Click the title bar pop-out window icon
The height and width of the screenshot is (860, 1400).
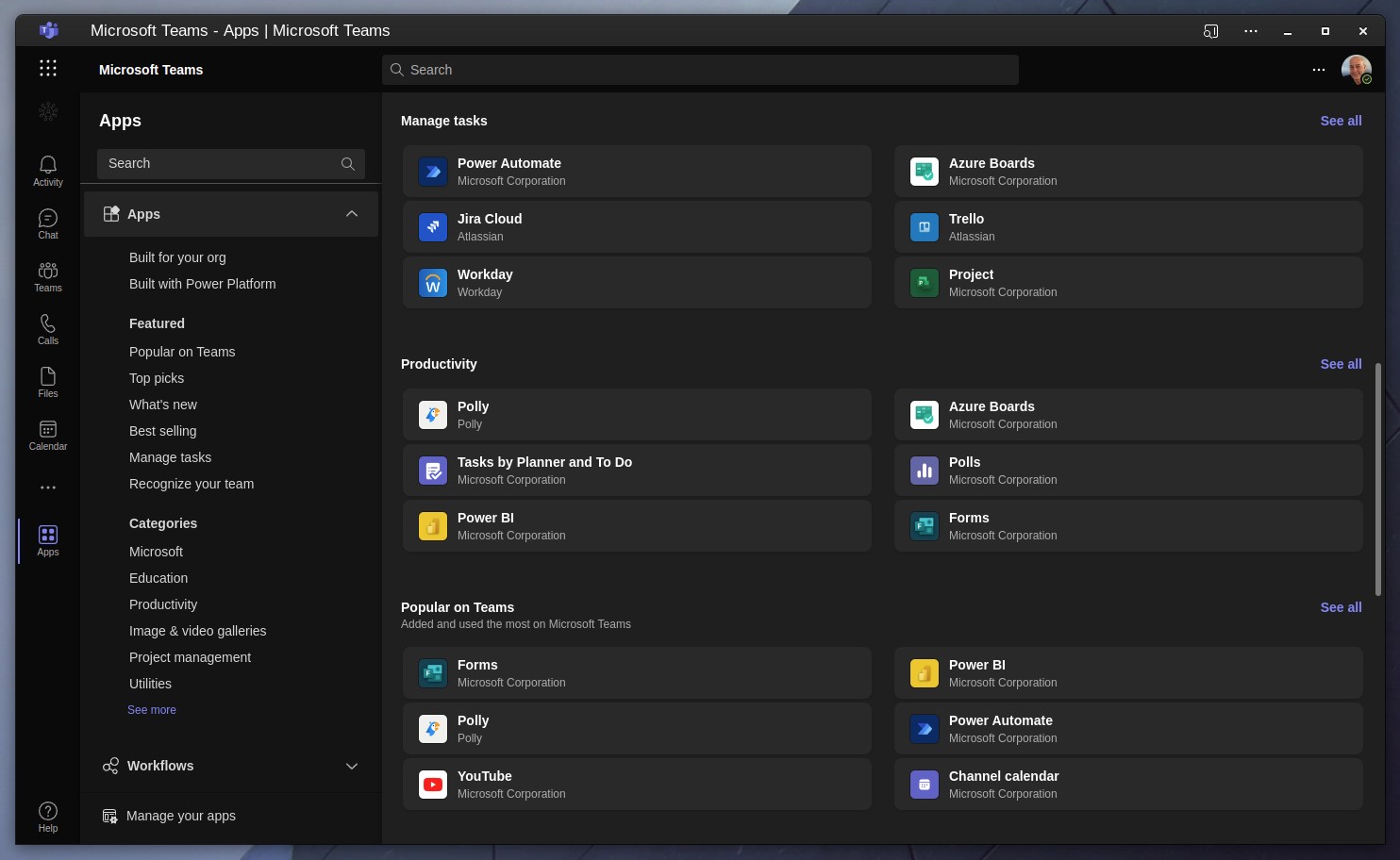pos(1211,31)
